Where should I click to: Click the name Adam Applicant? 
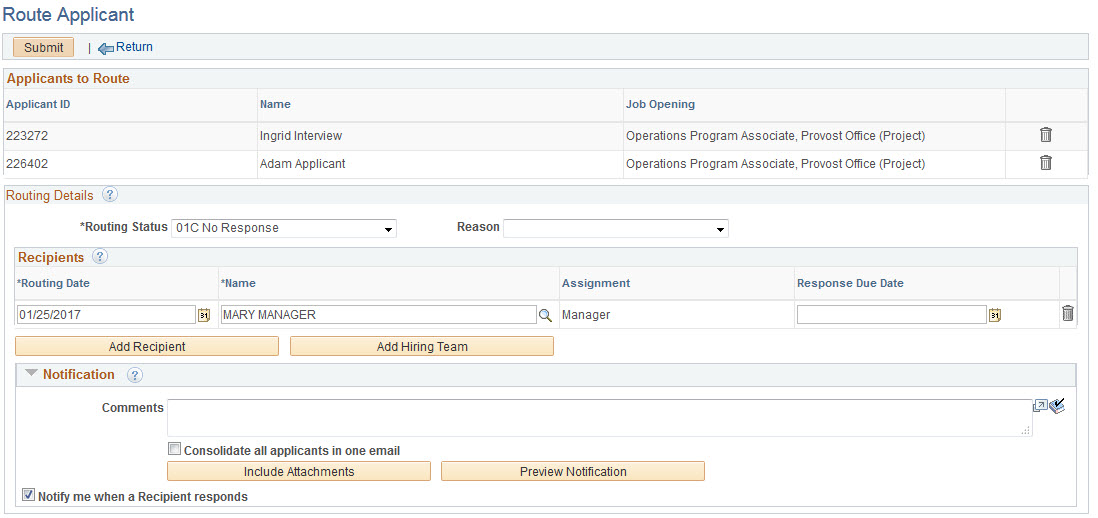point(303,164)
